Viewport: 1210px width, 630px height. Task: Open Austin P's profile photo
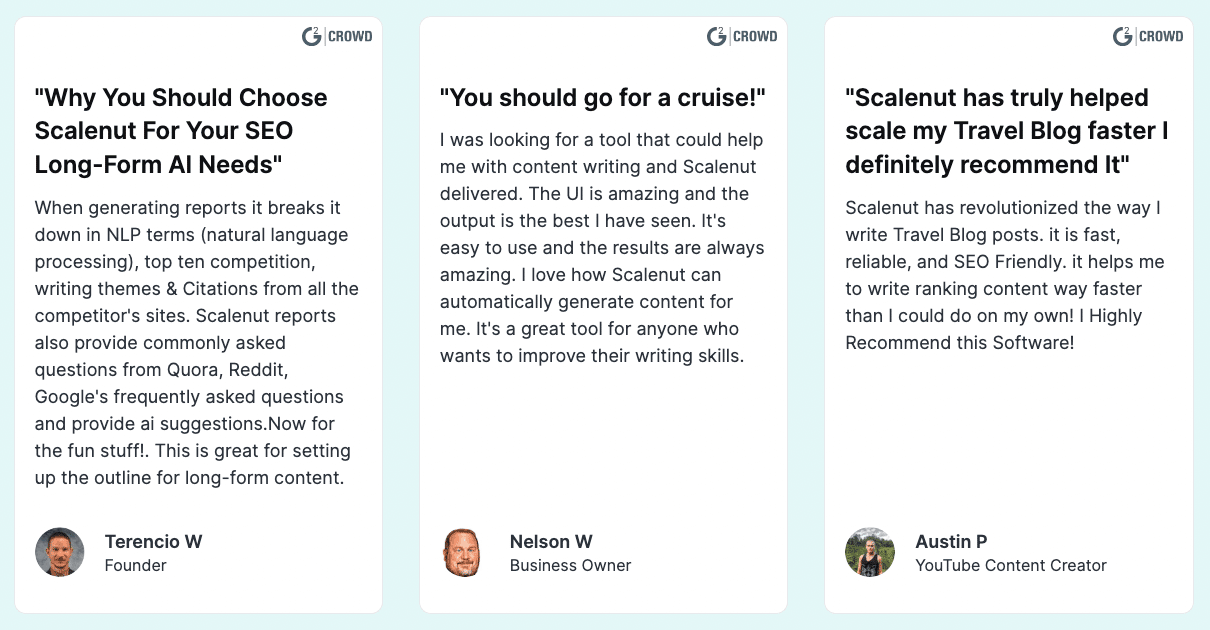tap(870, 552)
